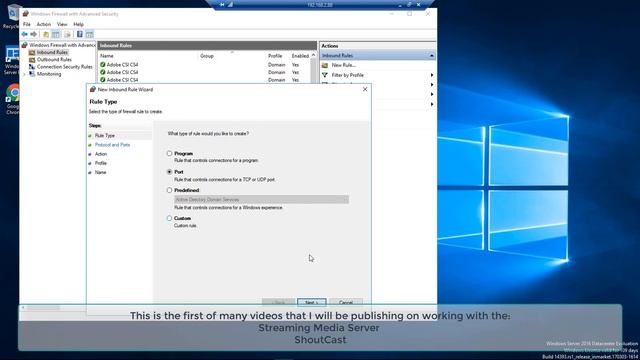
Task: Toggle Show/Hide Action Pane toolbar icon
Action: point(89,34)
